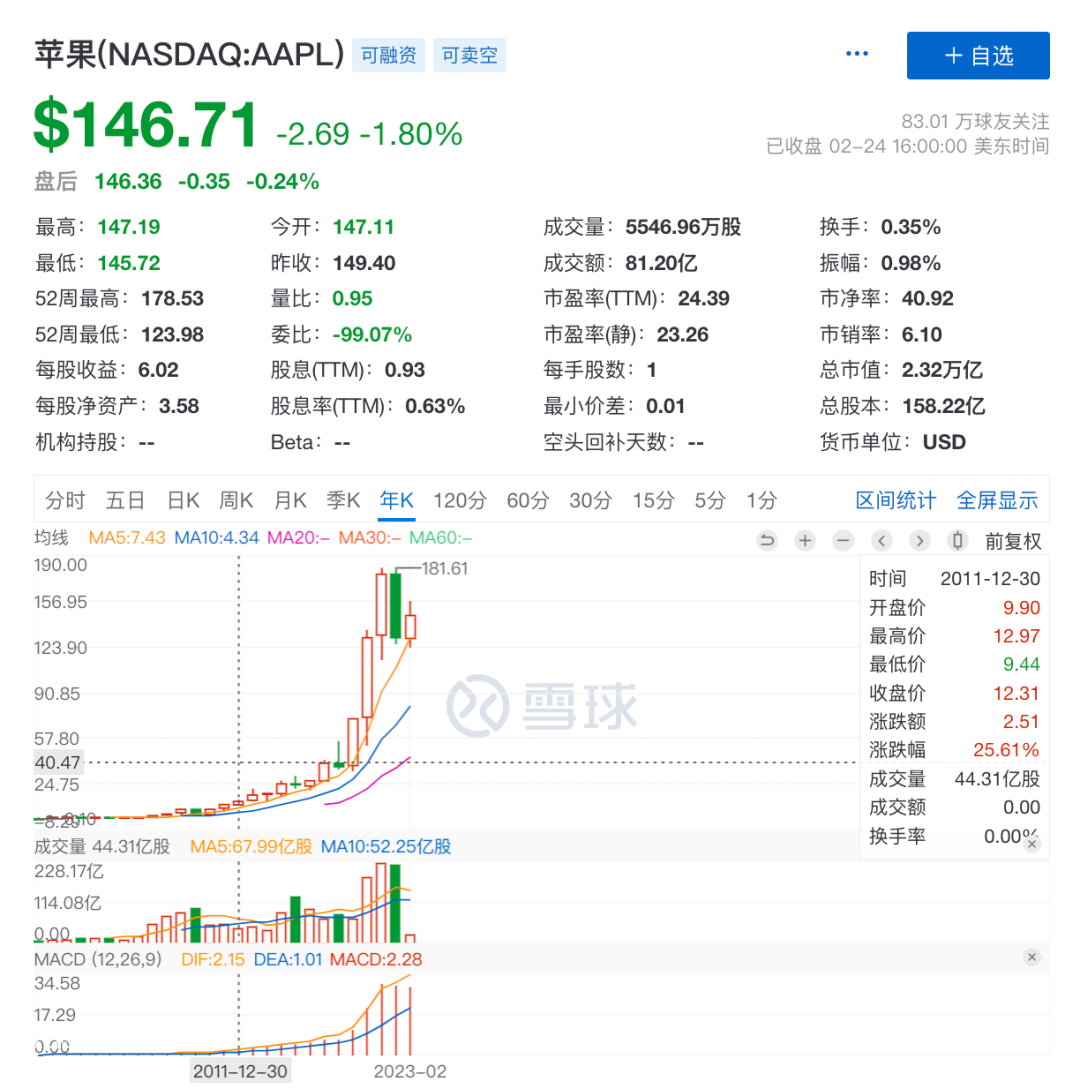The height and width of the screenshot is (1089, 1080).
Task: Open 区间统计 range statistics
Action: pos(895,500)
